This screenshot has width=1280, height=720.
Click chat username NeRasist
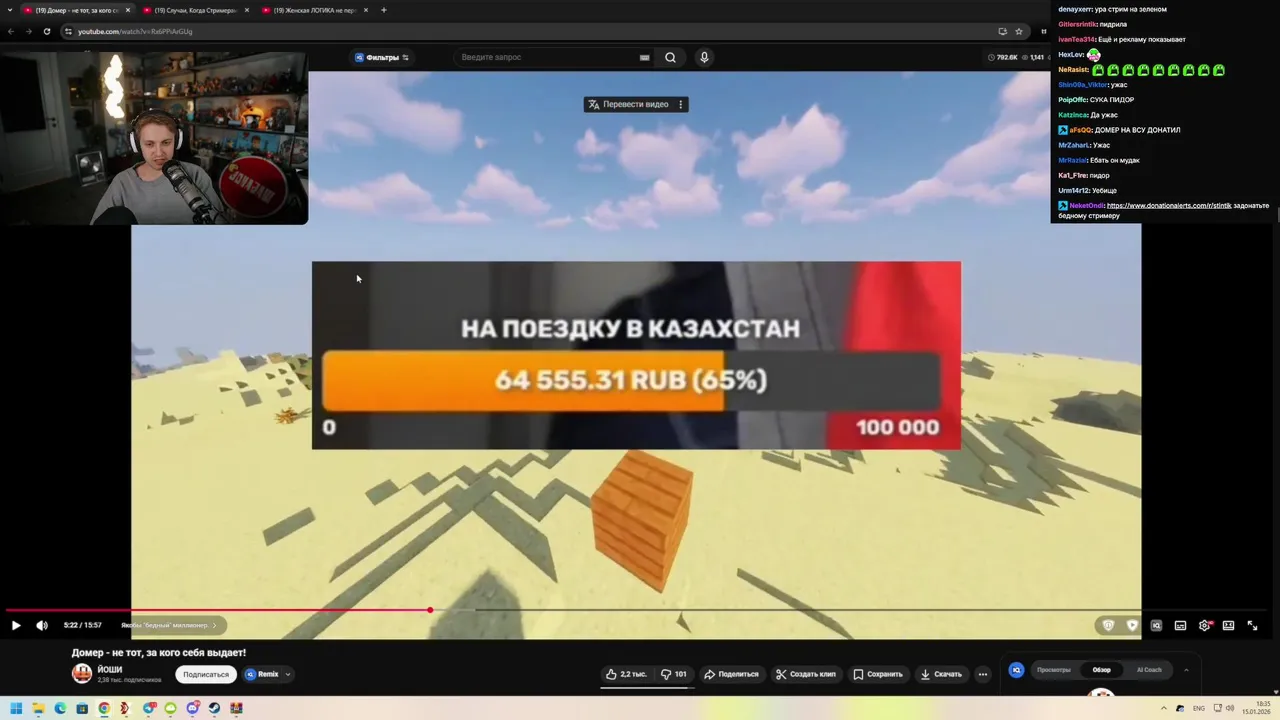point(1073,70)
